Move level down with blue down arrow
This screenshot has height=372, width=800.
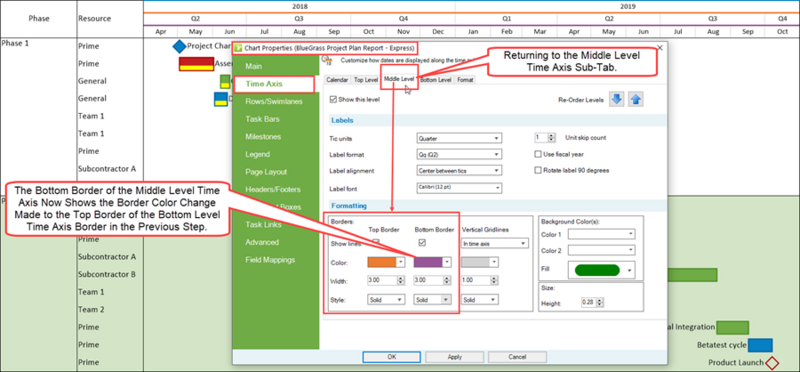coord(617,100)
